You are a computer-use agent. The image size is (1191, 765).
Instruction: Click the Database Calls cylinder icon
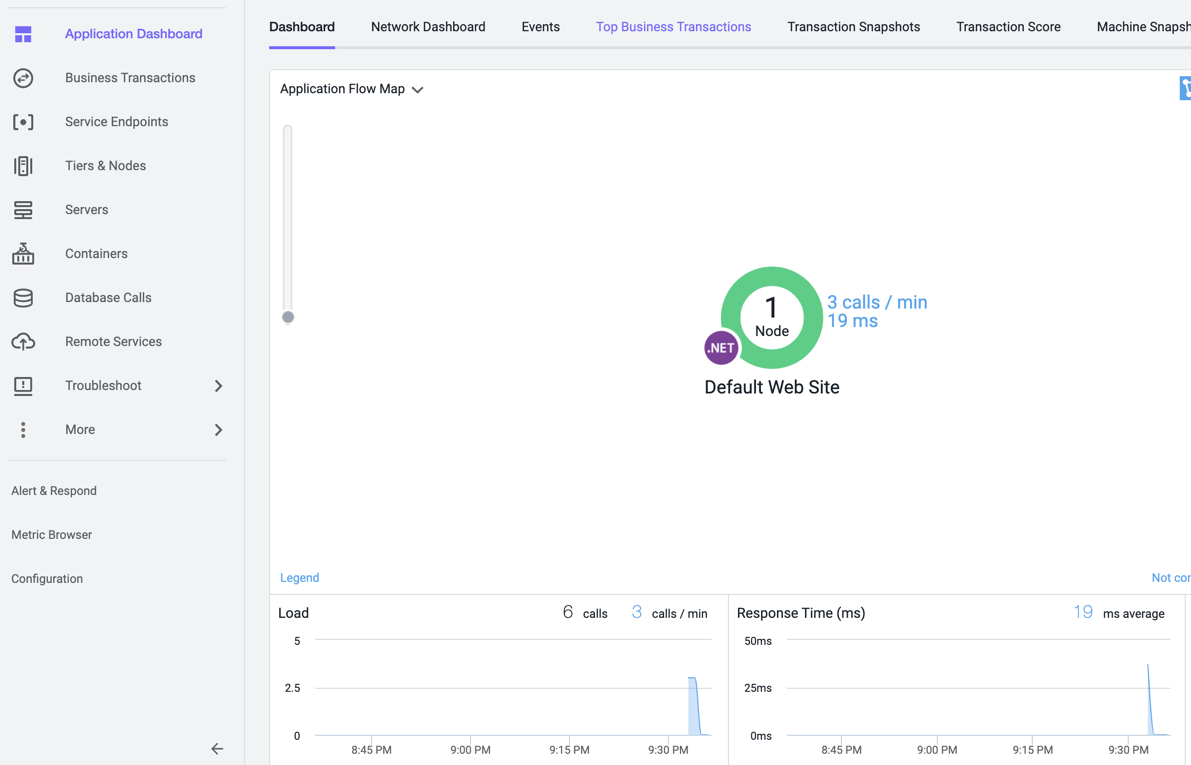pos(23,298)
